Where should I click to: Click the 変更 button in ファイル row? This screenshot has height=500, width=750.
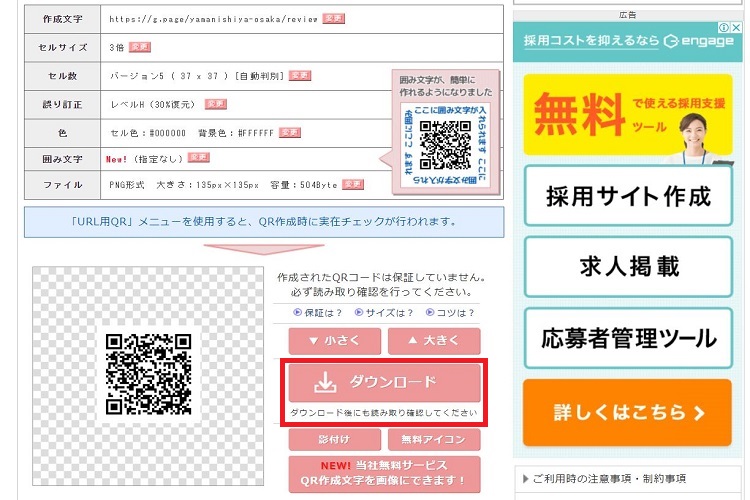(x=353, y=184)
